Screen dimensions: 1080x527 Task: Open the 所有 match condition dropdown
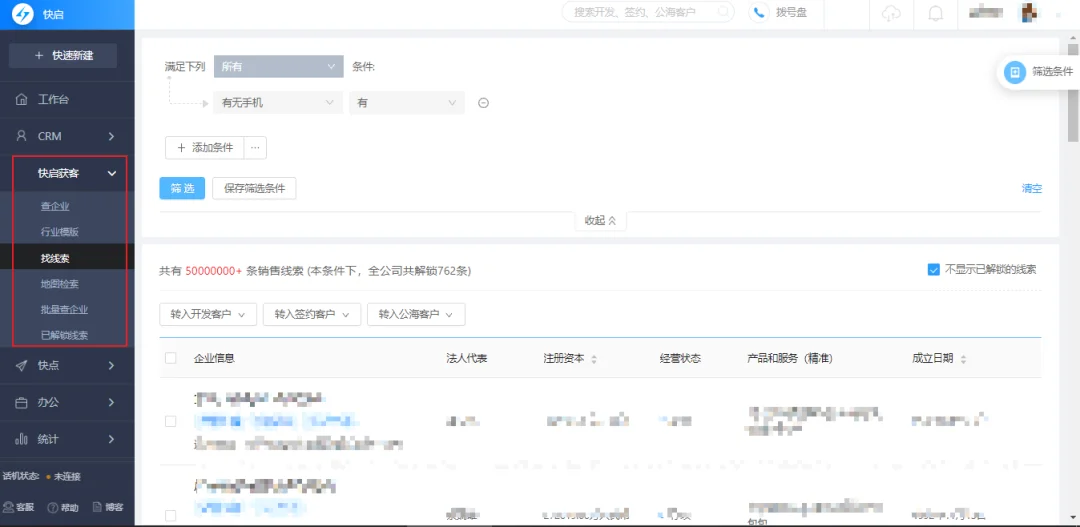point(278,67)
